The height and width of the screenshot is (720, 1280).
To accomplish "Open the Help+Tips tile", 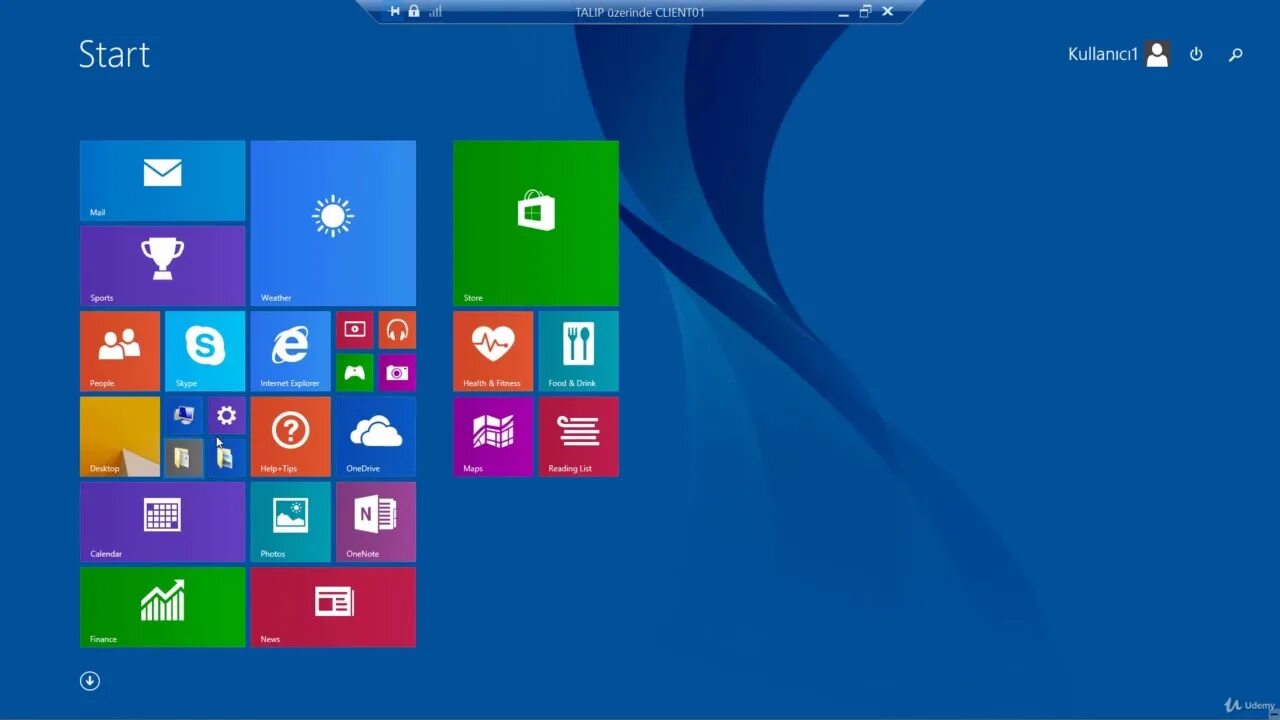I will [290, 436].
